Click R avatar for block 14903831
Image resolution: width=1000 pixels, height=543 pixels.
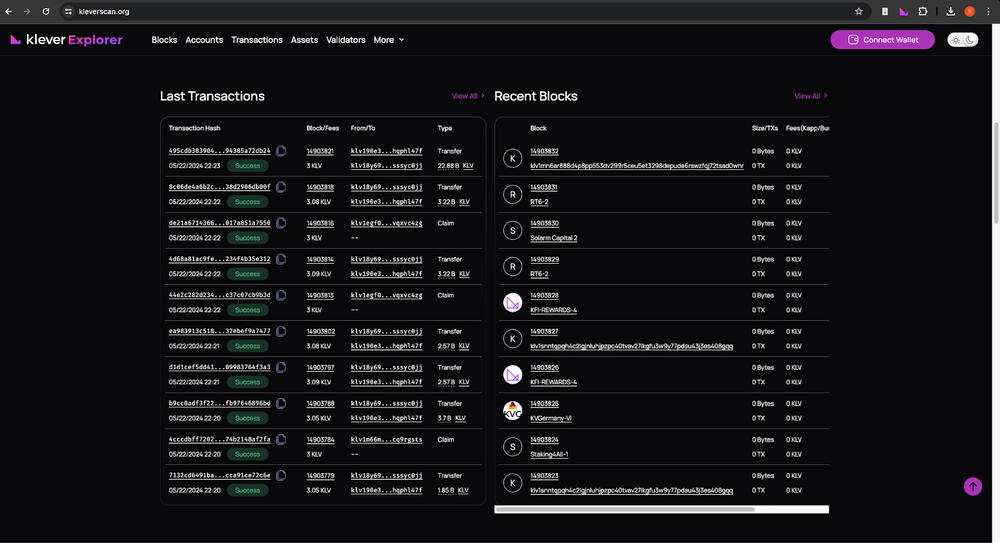513,194
